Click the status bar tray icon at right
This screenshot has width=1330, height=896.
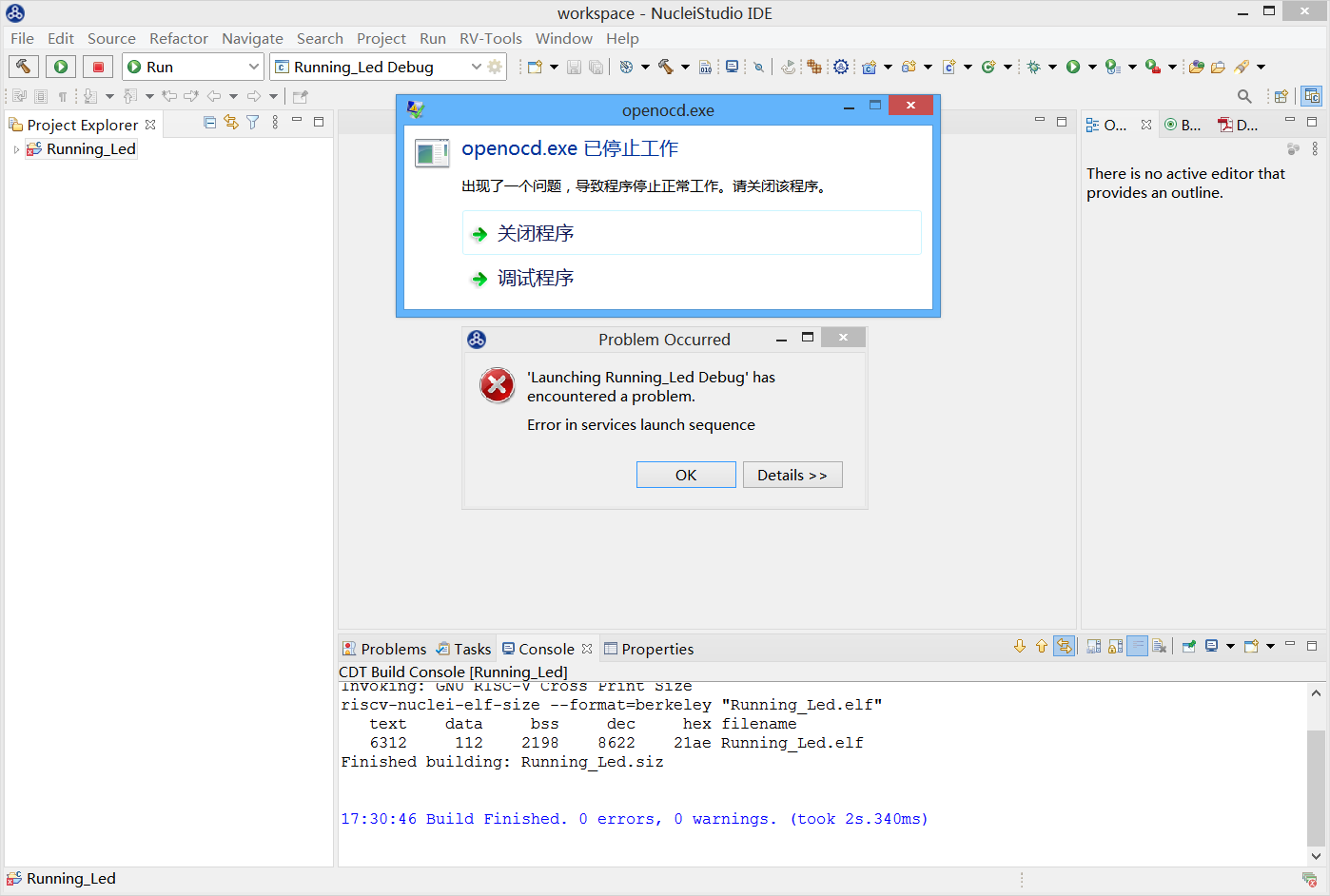(1309, 879)
